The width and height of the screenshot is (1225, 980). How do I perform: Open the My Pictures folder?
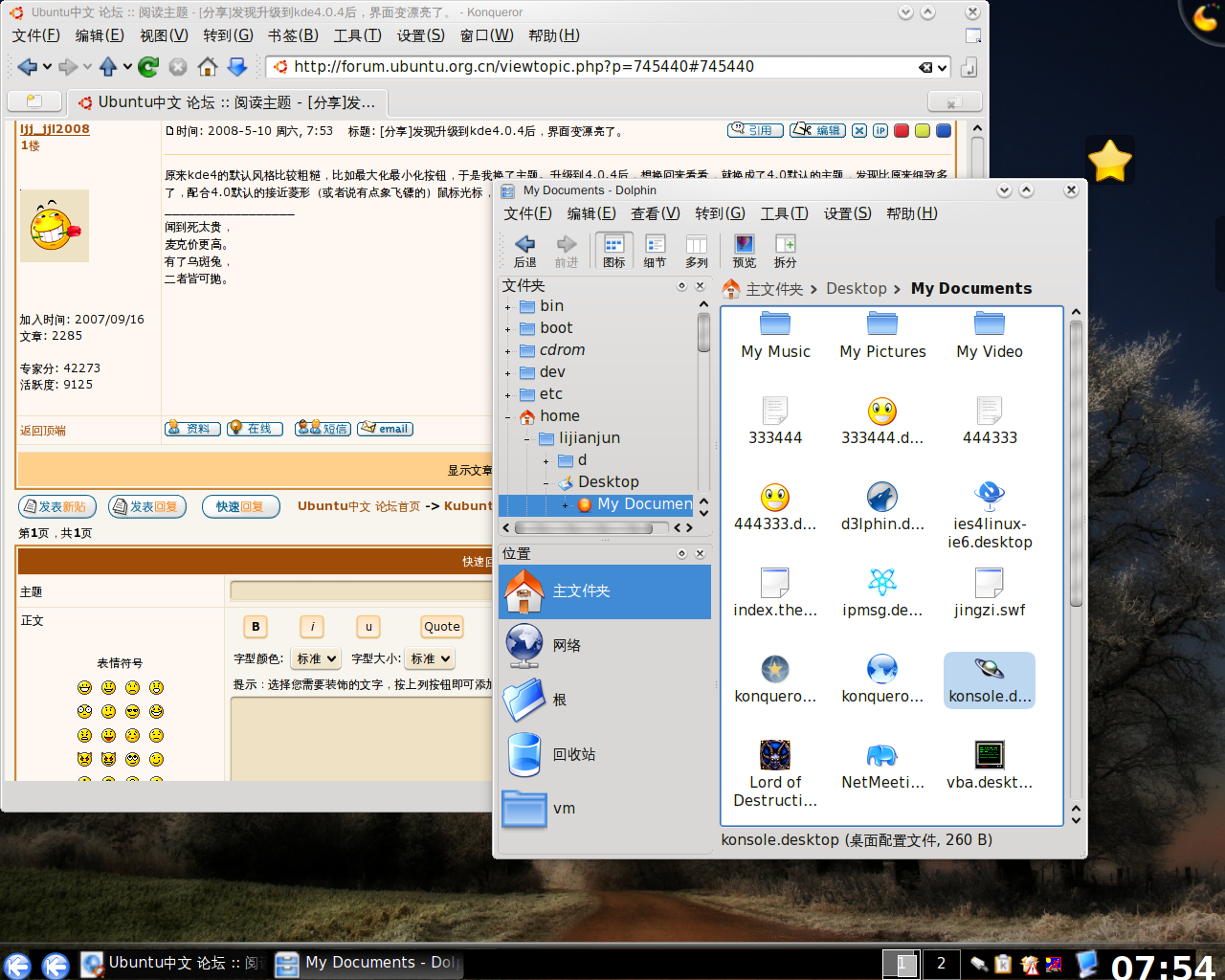[x=882, y=335]
